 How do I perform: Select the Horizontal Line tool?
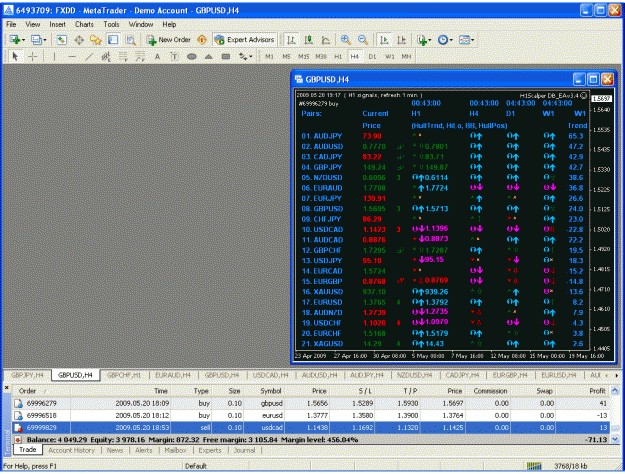click(x=72, y=57)
